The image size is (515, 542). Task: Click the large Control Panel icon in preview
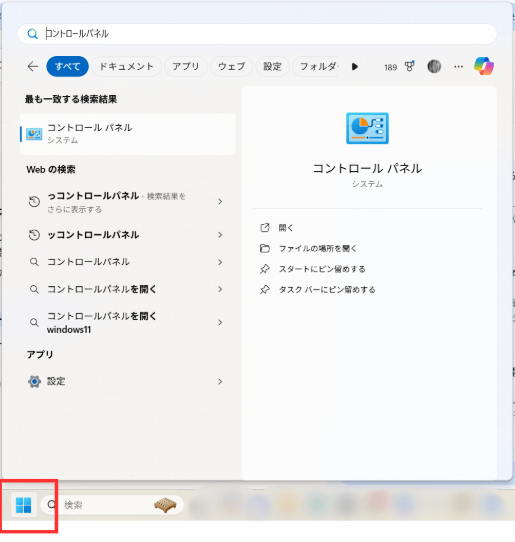pyautogui.click(x=367, y=128)
